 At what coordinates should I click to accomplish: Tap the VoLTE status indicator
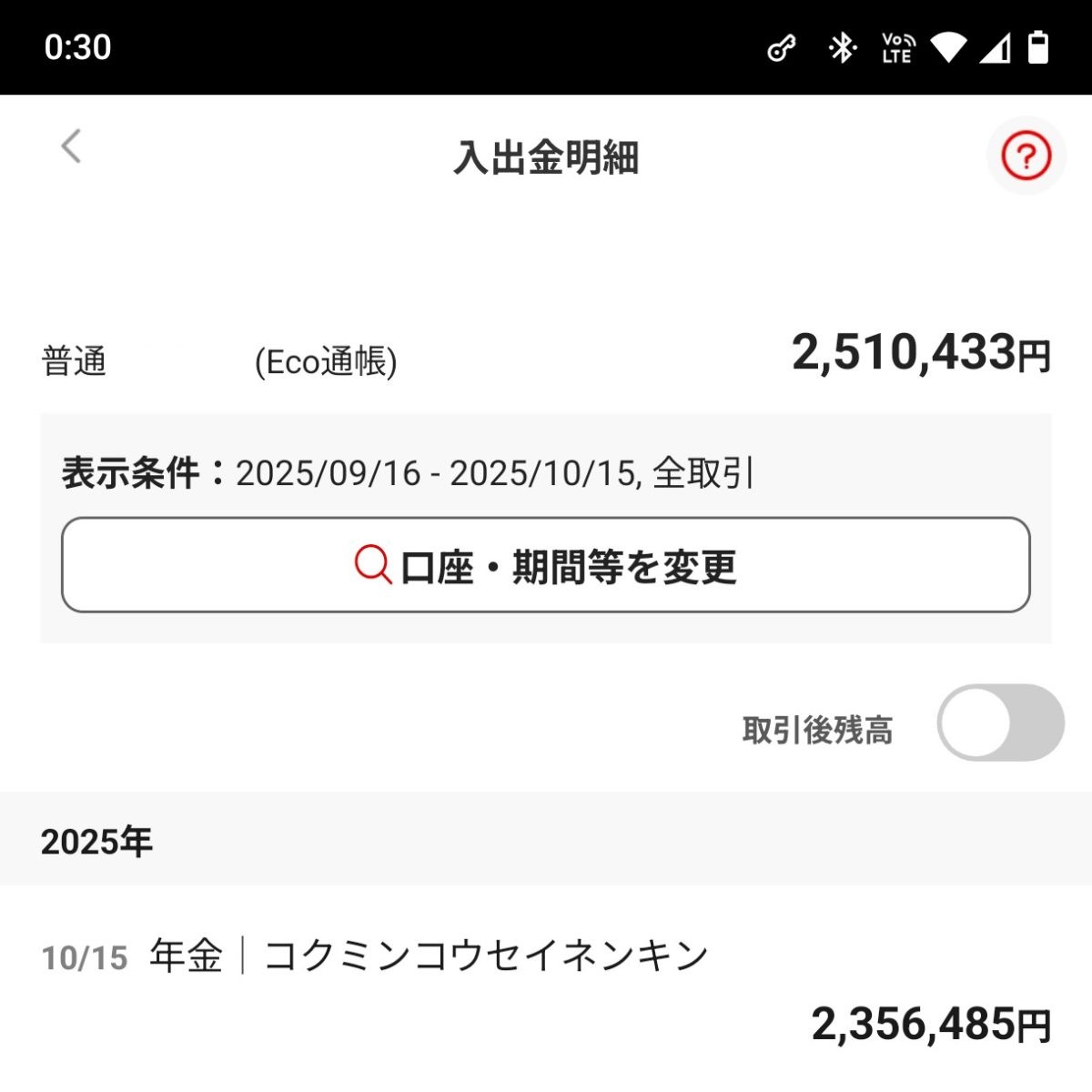pyautogui.click(x=897, y=48)
